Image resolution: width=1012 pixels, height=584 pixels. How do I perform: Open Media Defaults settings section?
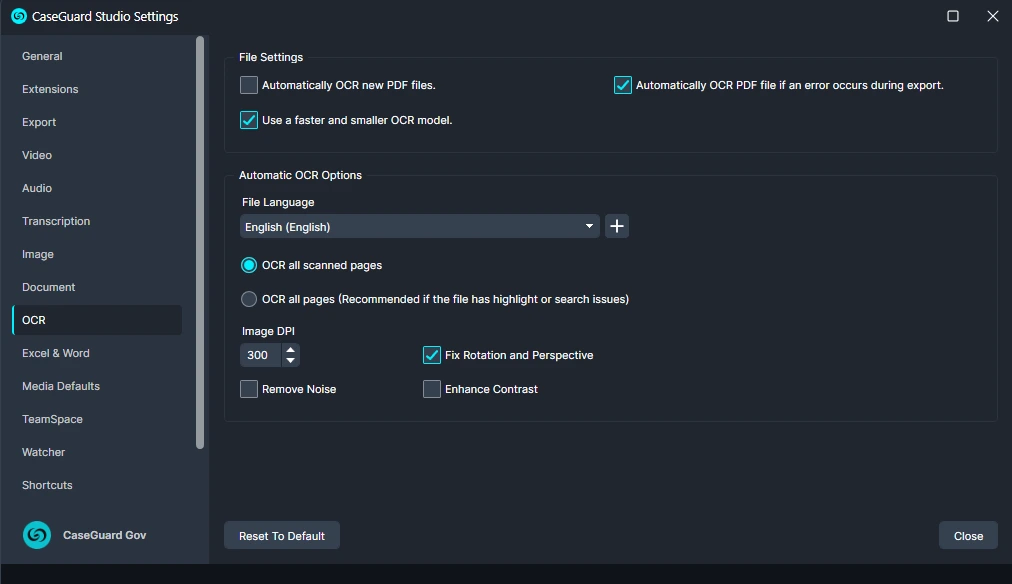97,386
